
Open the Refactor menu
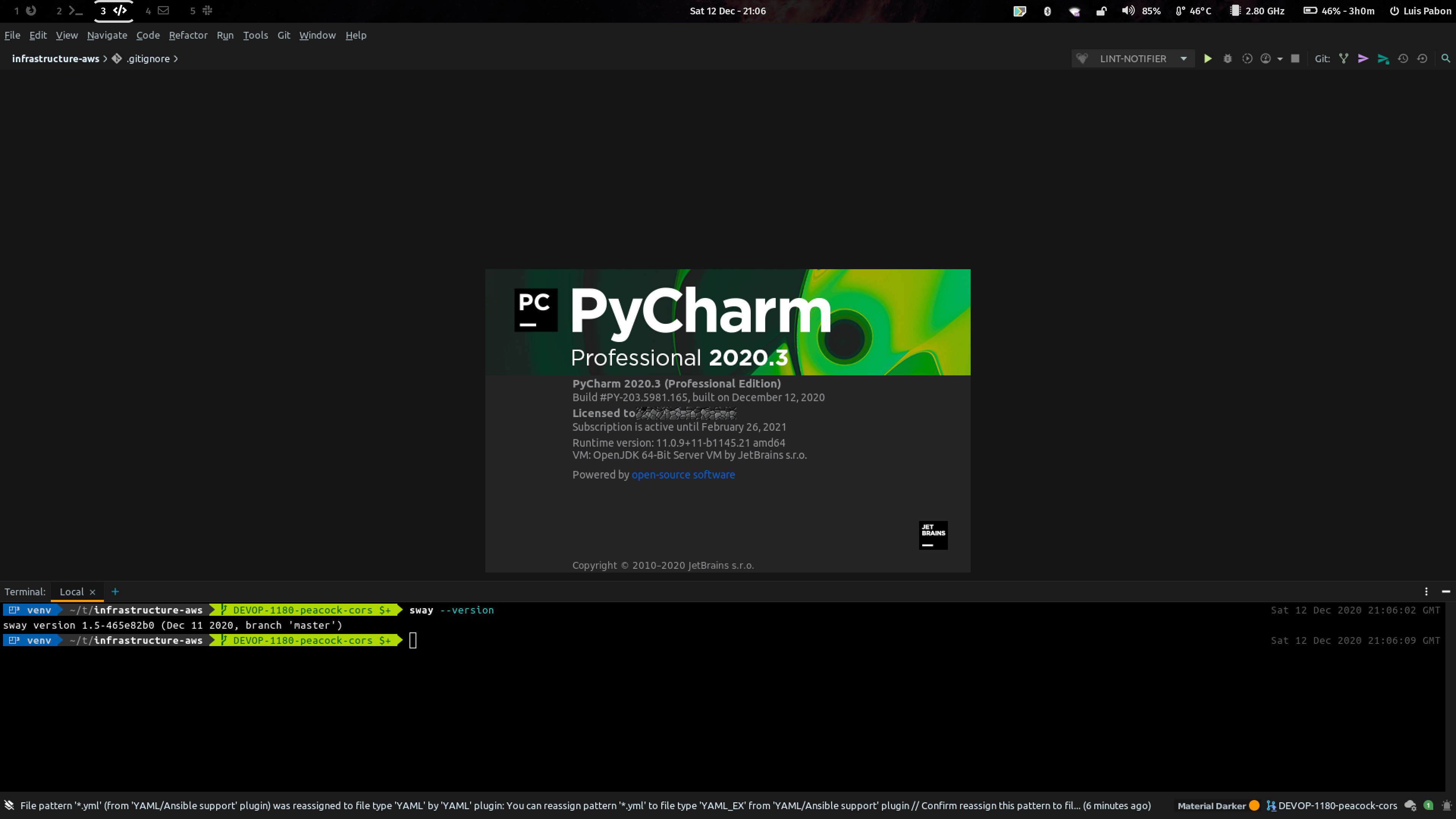(188, 35)
